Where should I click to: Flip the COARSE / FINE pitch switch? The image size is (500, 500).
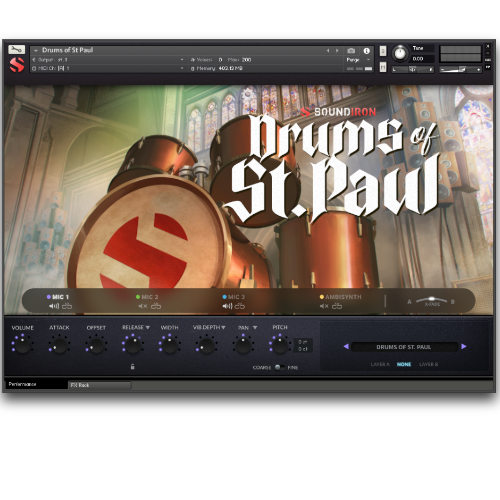pos(279,367)
